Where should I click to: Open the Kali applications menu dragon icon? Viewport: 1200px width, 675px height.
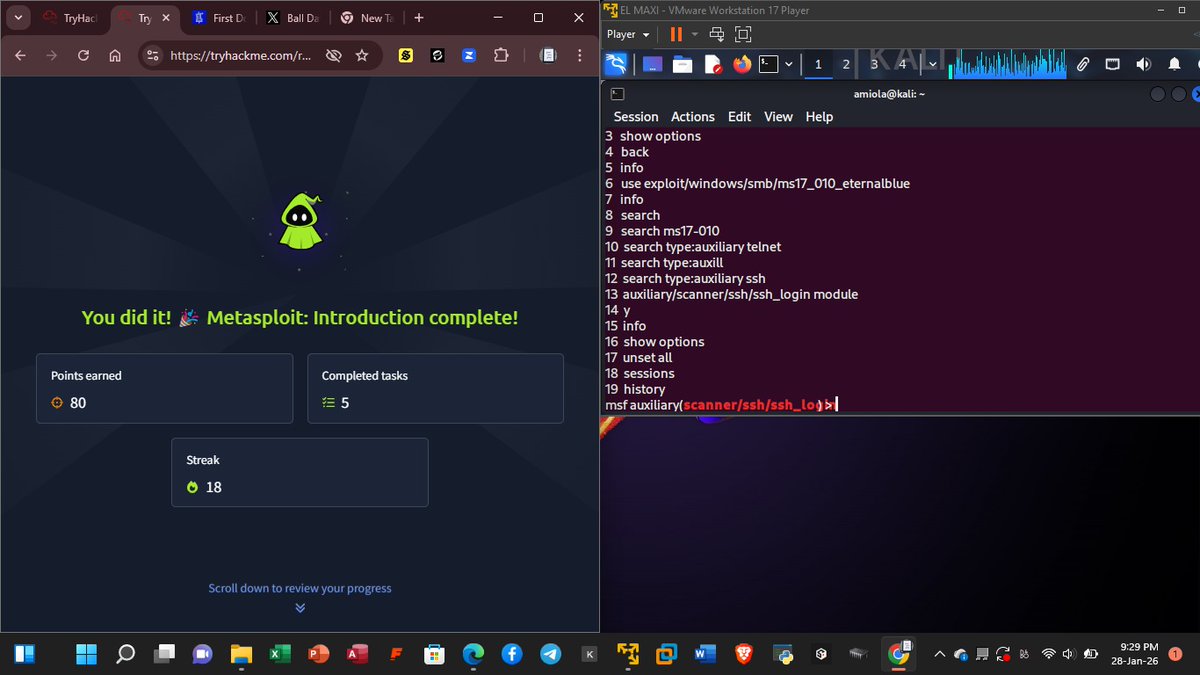tap(616, 64)
